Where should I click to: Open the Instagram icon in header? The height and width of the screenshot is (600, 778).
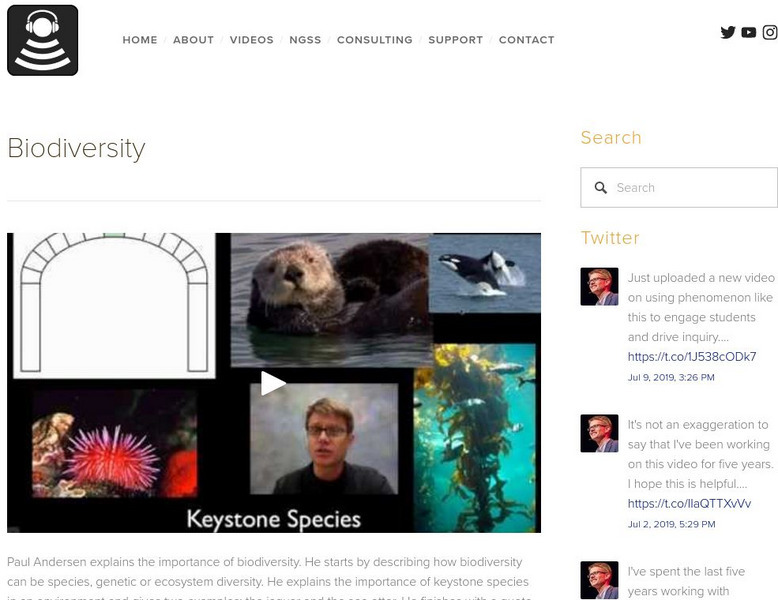tap(770, 32)
